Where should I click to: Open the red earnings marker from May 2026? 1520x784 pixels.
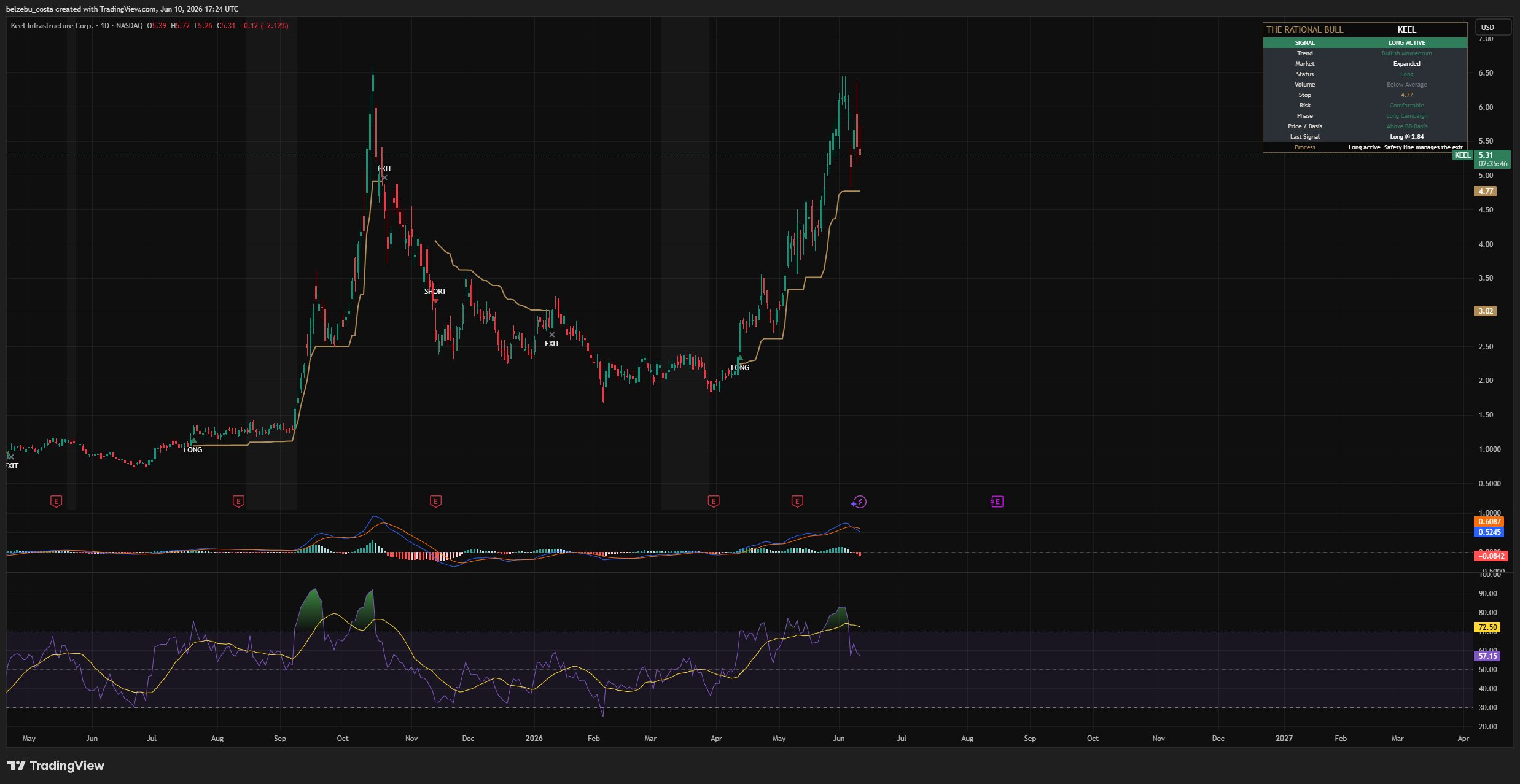tap(797, 502)
